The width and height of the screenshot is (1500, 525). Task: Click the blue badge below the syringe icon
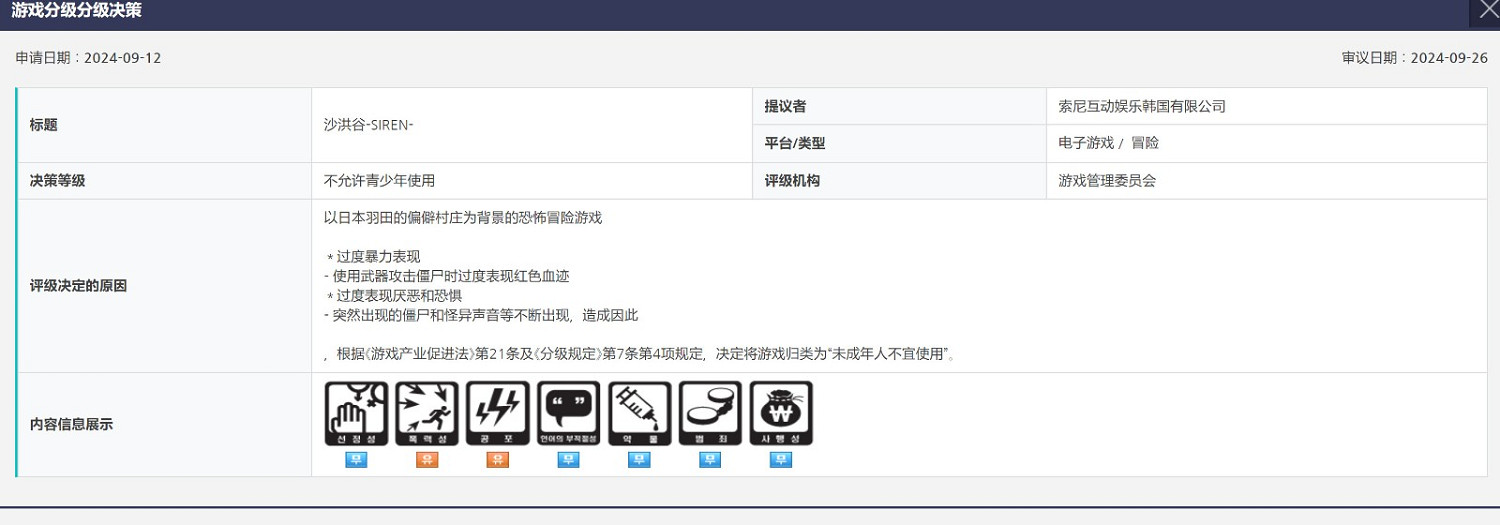tap(639, 460)
